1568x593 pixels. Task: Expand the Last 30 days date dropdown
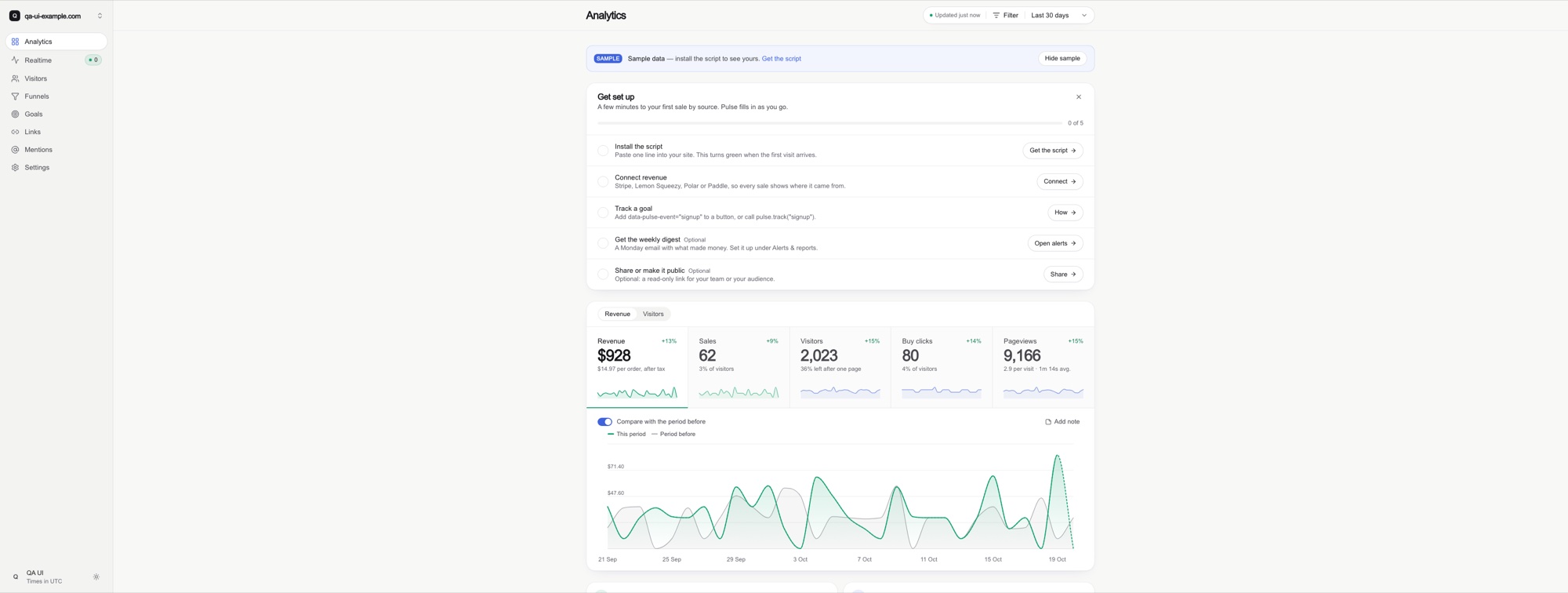point(1058,16)
